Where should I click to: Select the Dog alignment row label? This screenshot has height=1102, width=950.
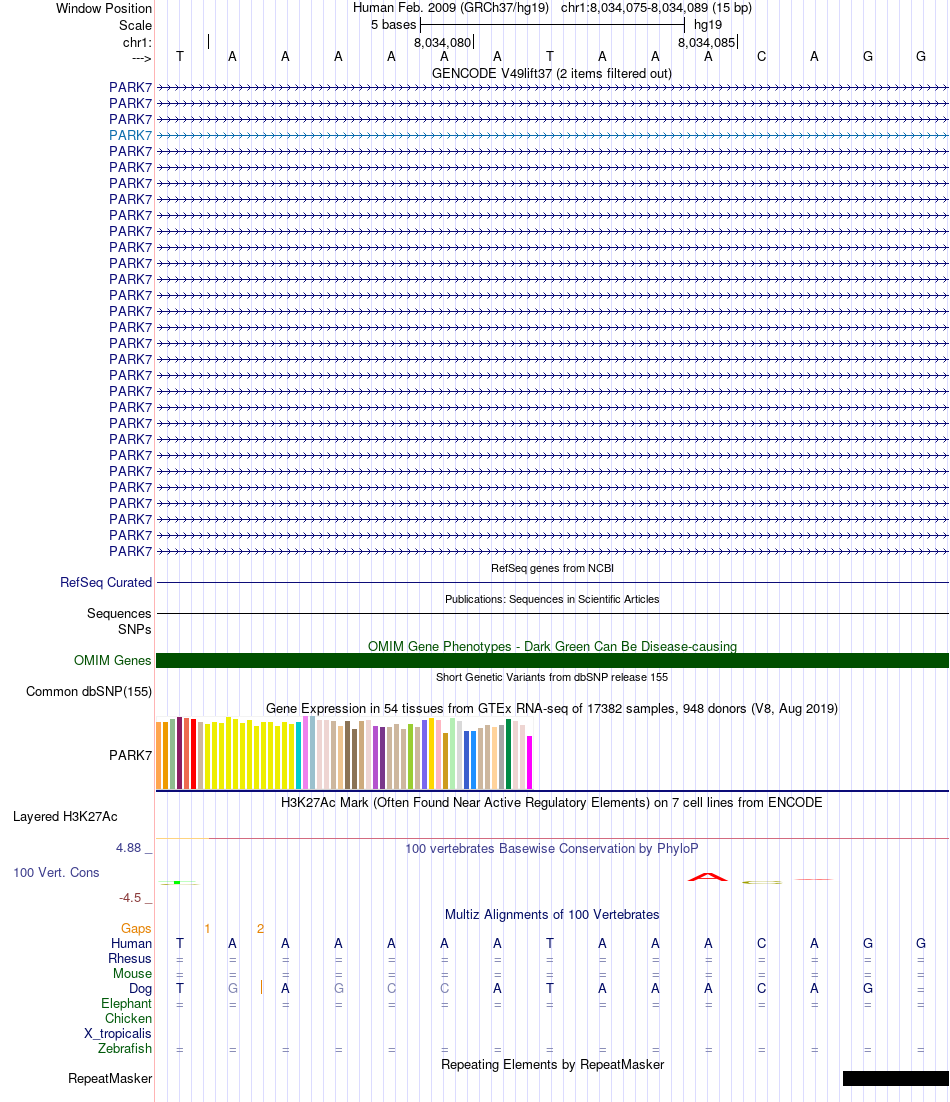point(140,988)
